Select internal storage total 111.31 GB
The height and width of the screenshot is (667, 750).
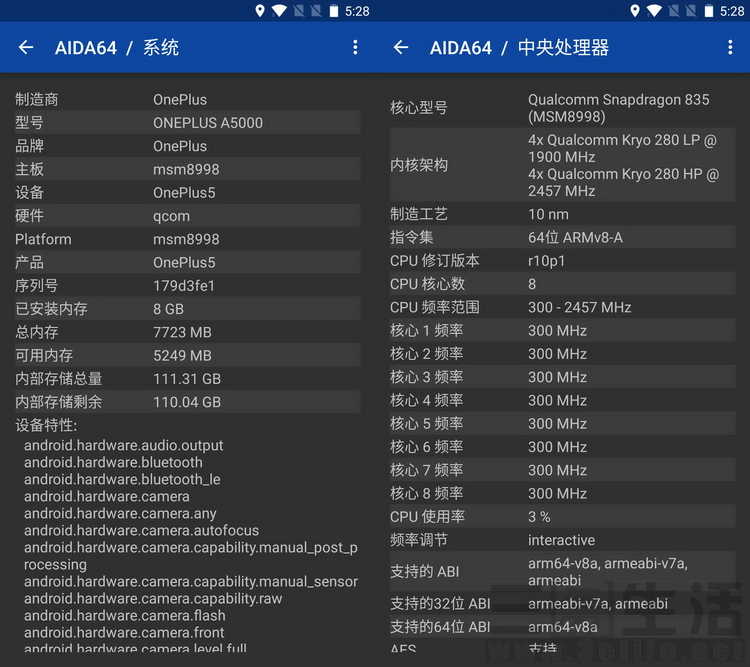click(187, 378)
